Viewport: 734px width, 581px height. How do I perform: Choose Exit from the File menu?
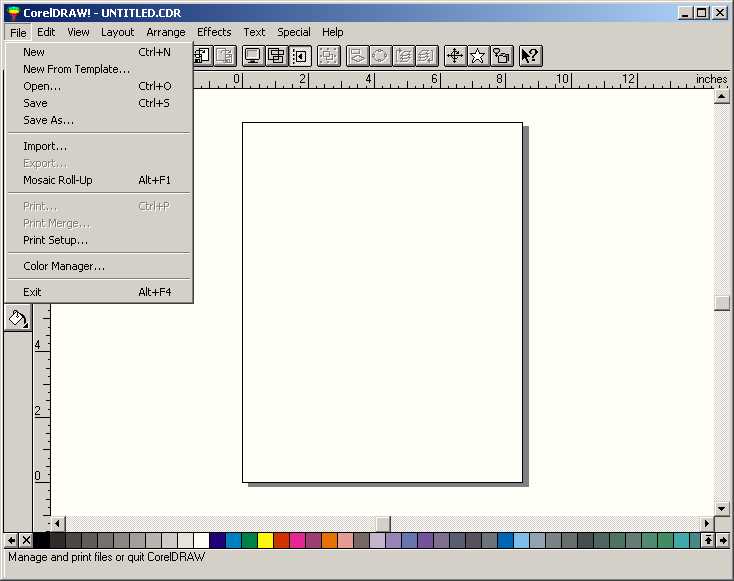[33, 292]
